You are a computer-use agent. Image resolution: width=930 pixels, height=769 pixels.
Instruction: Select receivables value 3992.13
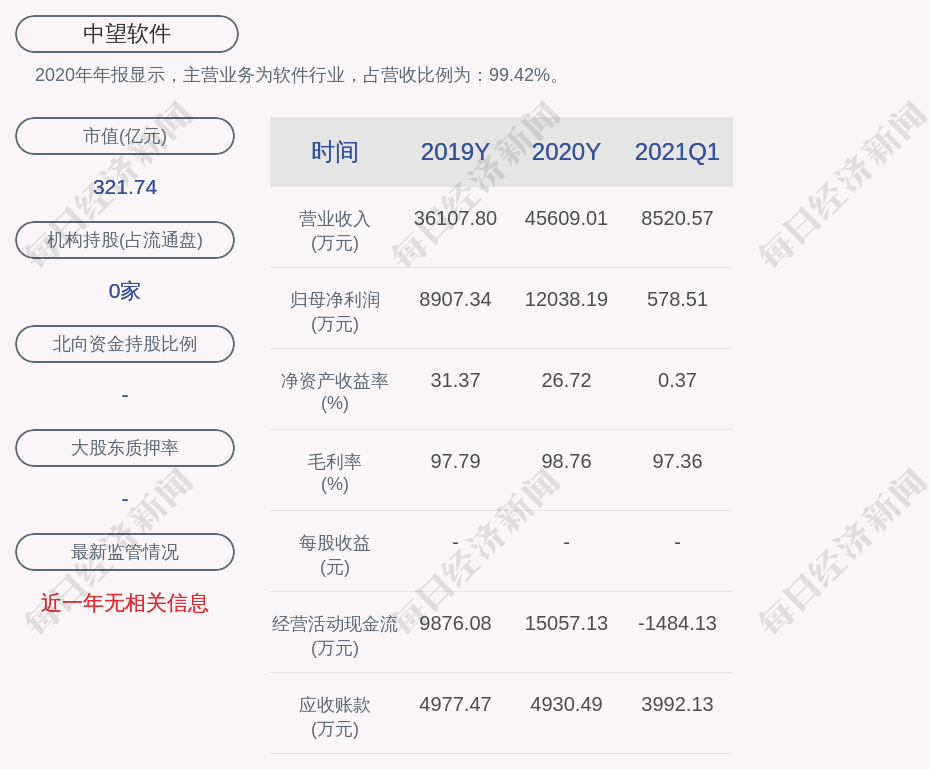point(677,704)
